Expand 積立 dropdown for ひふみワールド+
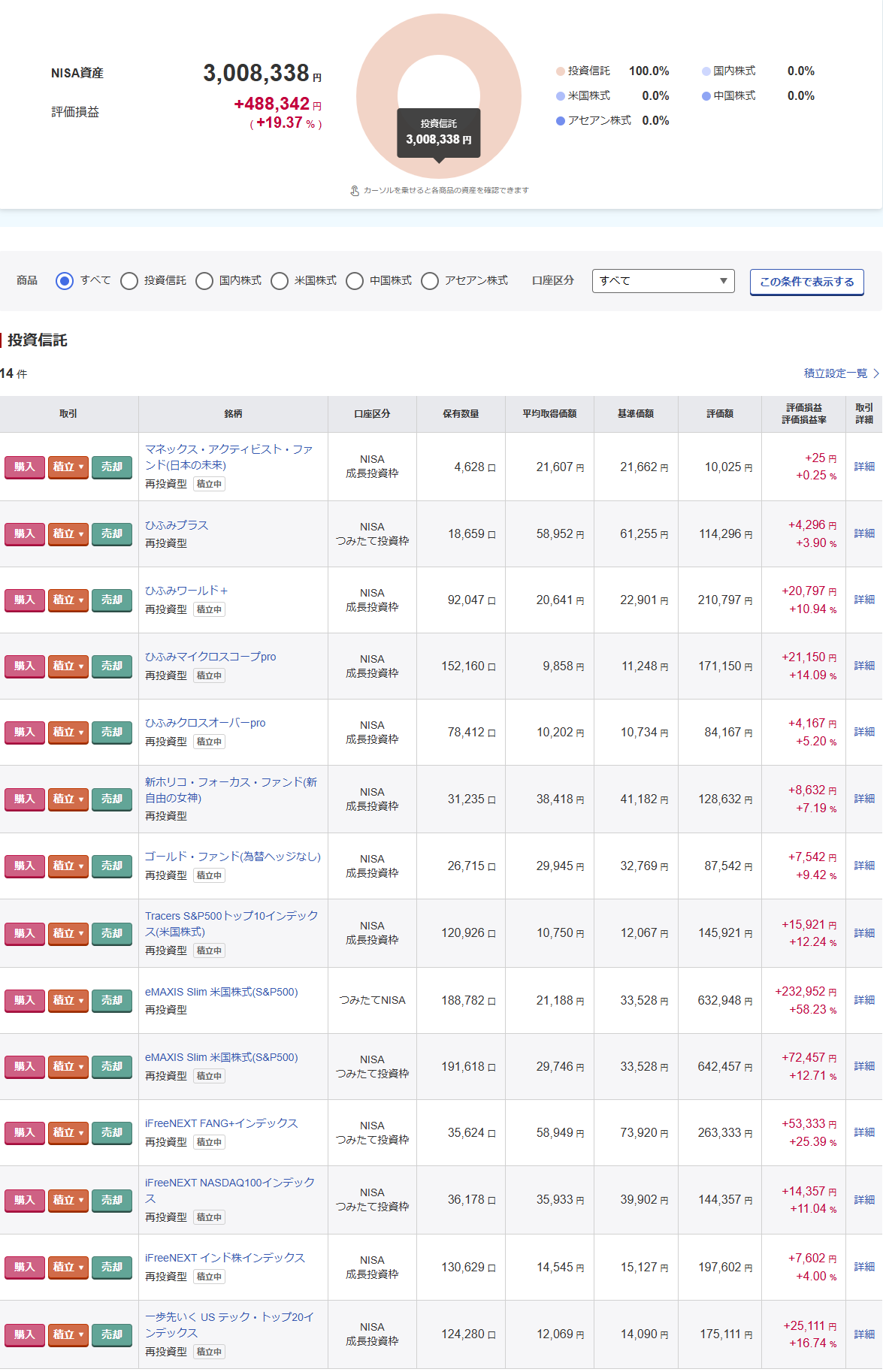 coord(68,600)
